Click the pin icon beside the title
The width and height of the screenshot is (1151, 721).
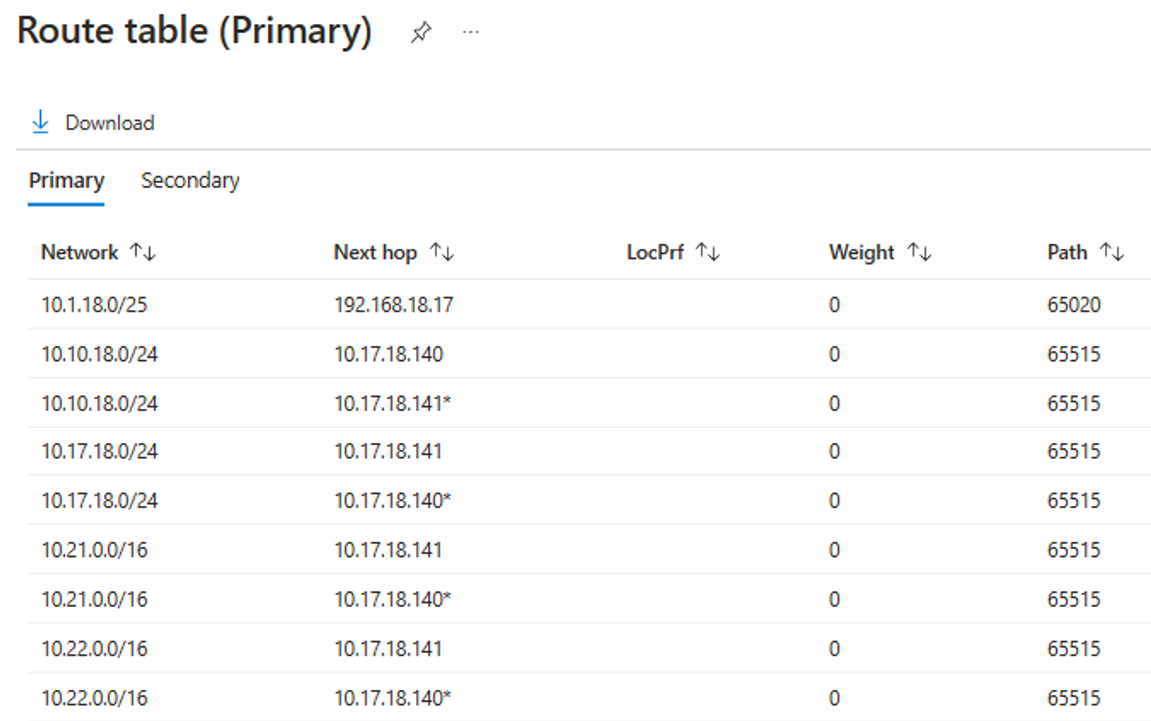click(419, 31)
